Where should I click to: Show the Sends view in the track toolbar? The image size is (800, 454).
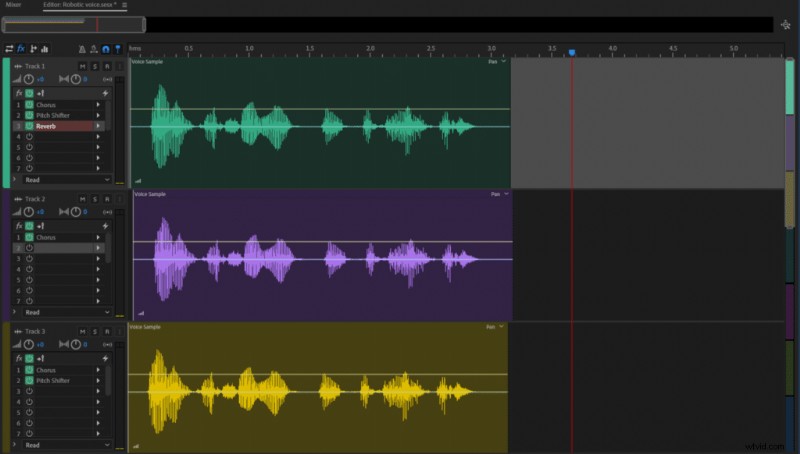click(x=33, y=49)
